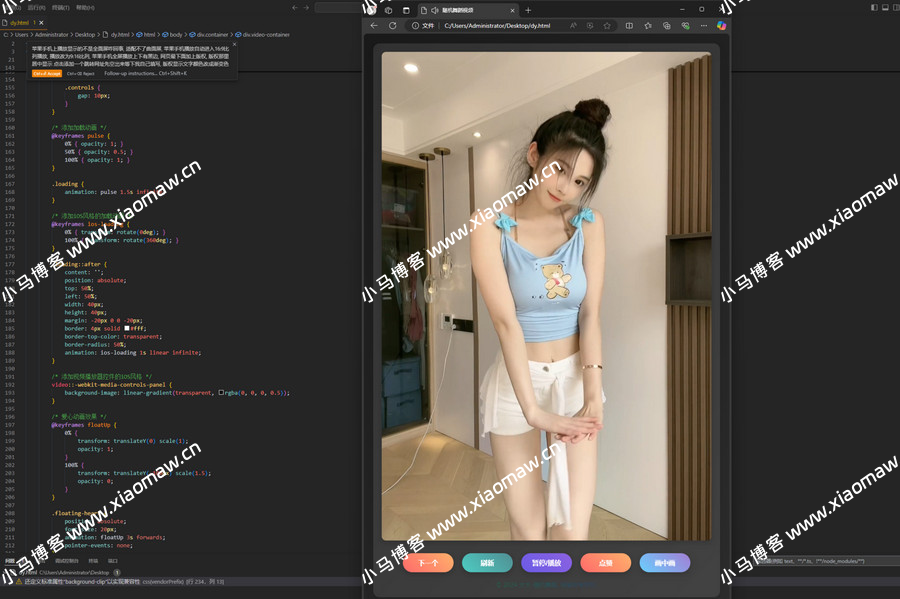The image size is (900, 599).
Task: Click the Ctrl+⌫ Reject option
Action: 81,73
